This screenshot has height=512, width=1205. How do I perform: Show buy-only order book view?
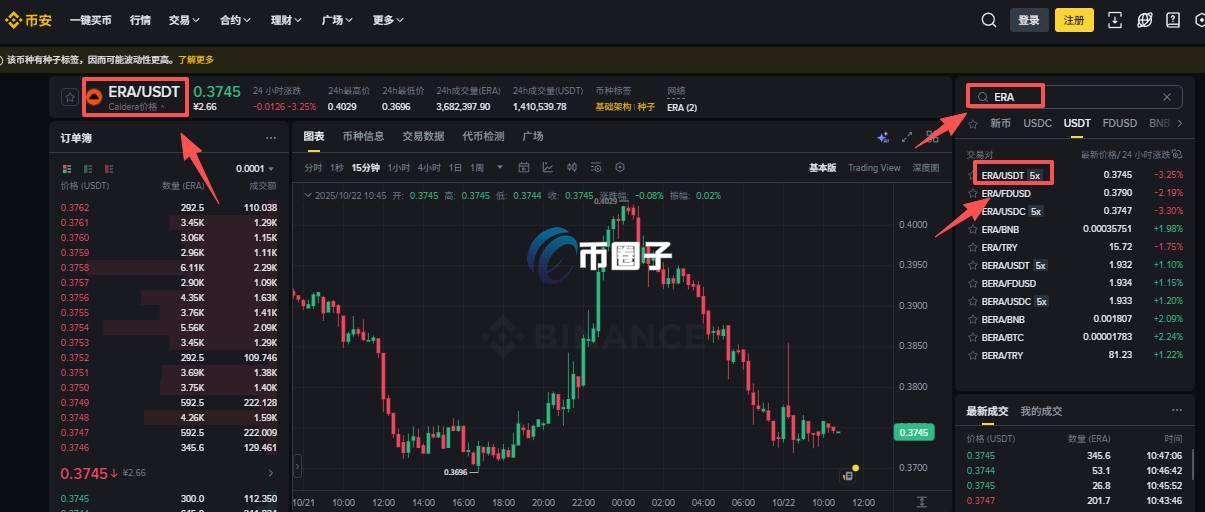point(88,168)
